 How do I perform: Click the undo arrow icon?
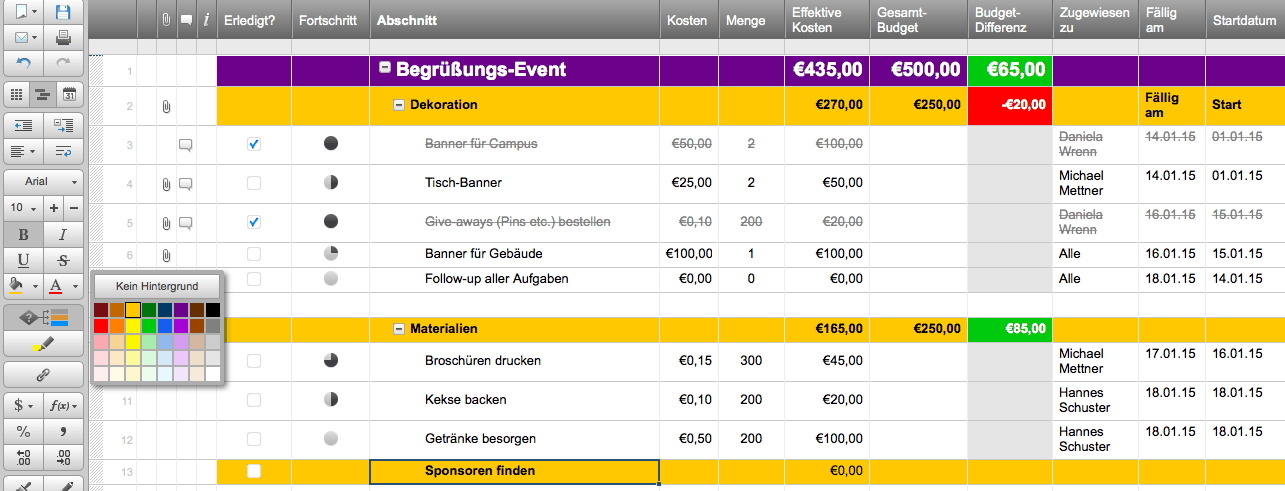24,62
